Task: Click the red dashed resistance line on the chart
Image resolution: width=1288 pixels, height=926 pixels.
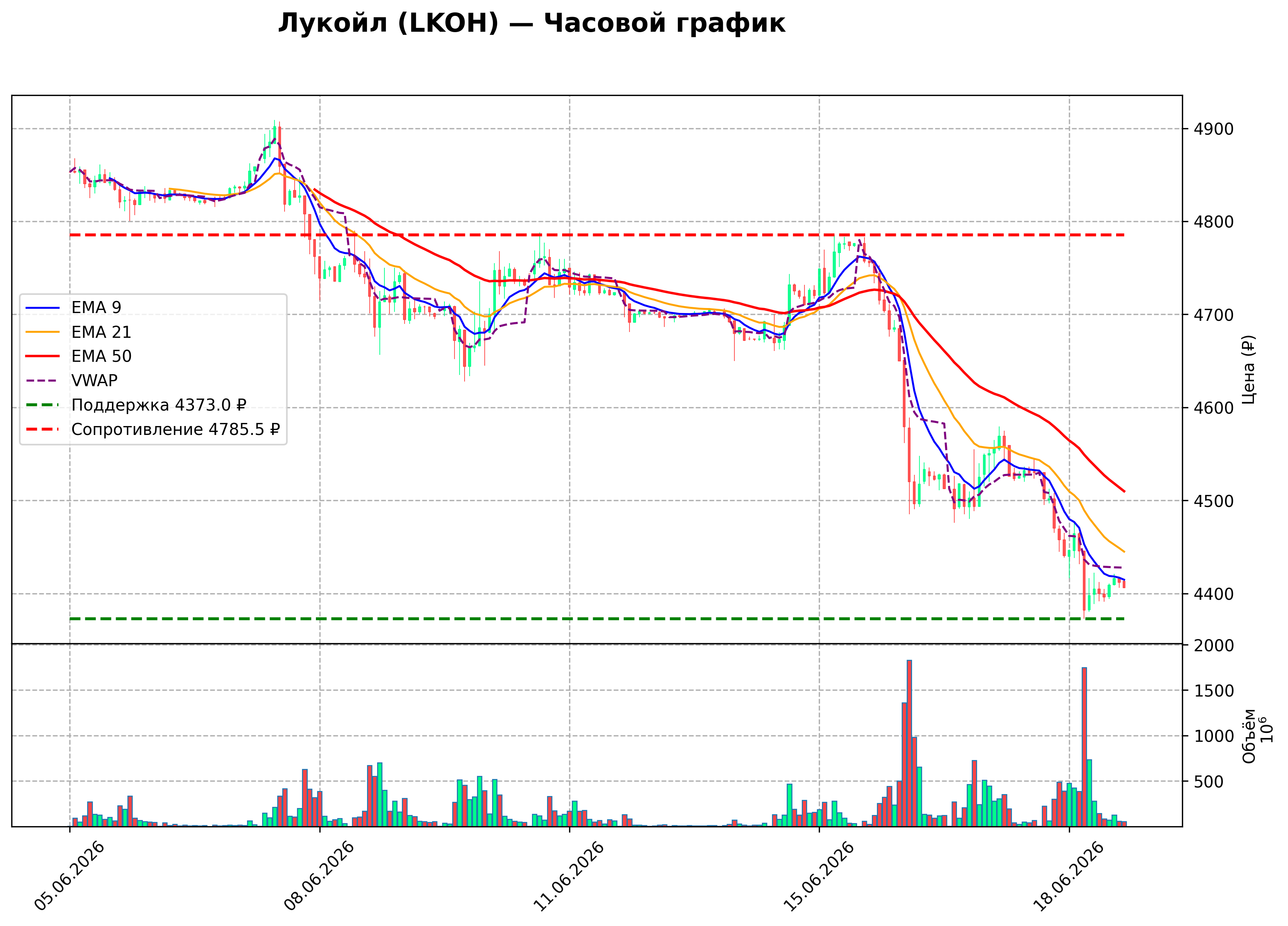Action: (597, 235)
